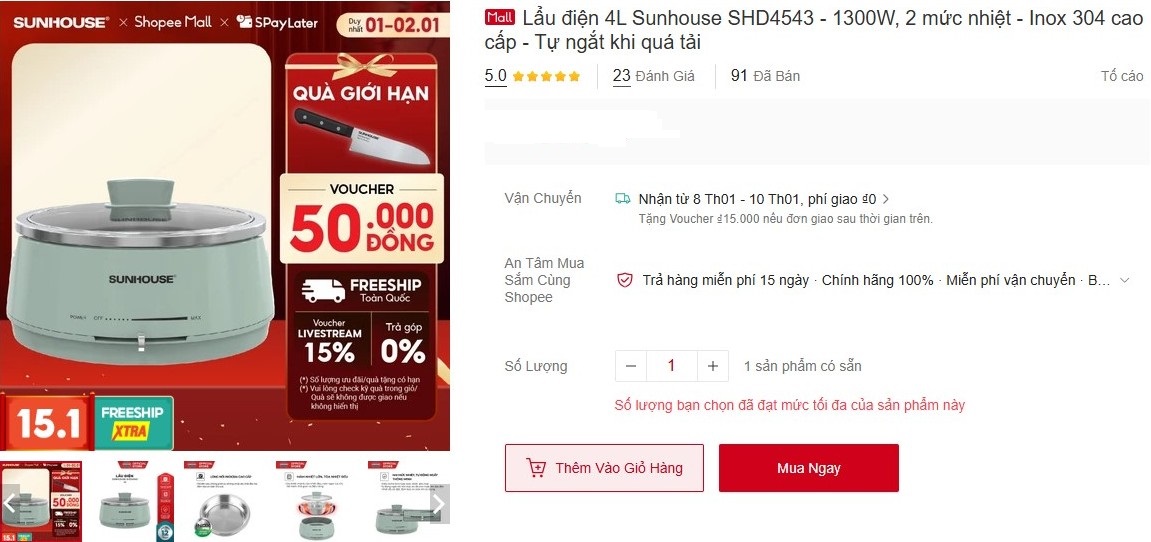Increase quantity with plus button
The image size is (1151, 542).
point(712,366)
